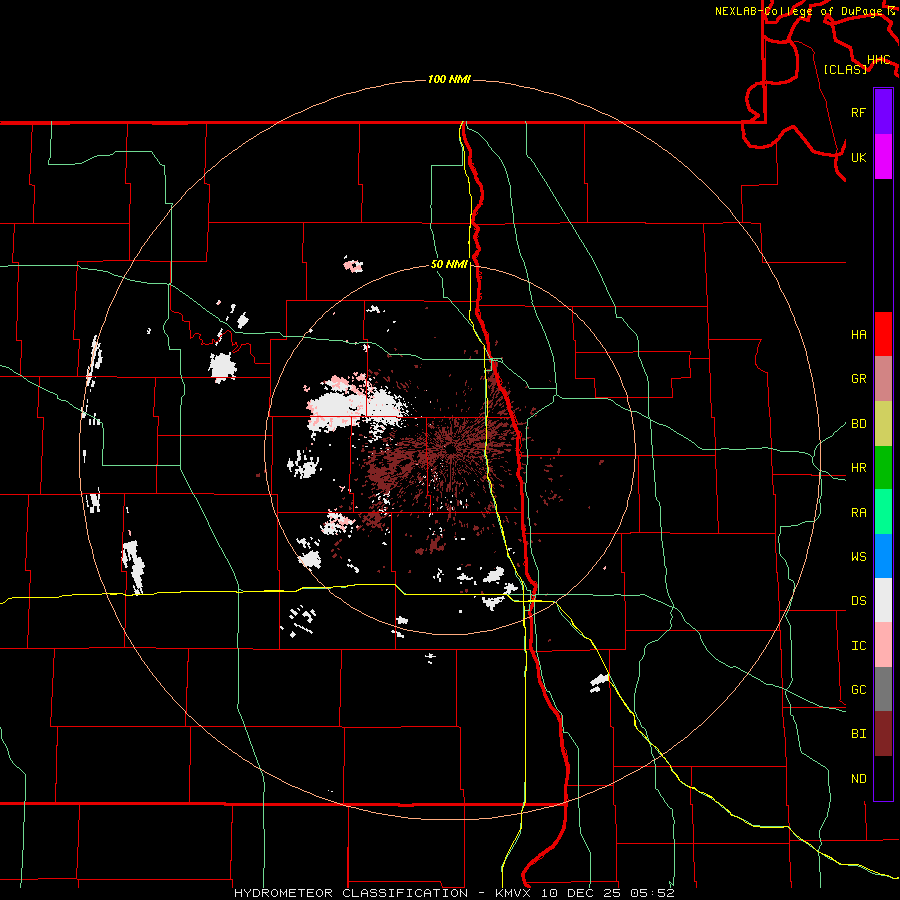Click the GC legend label
Image resolution: width=900 pixels, height=900 pixels.
click(858, 690)
